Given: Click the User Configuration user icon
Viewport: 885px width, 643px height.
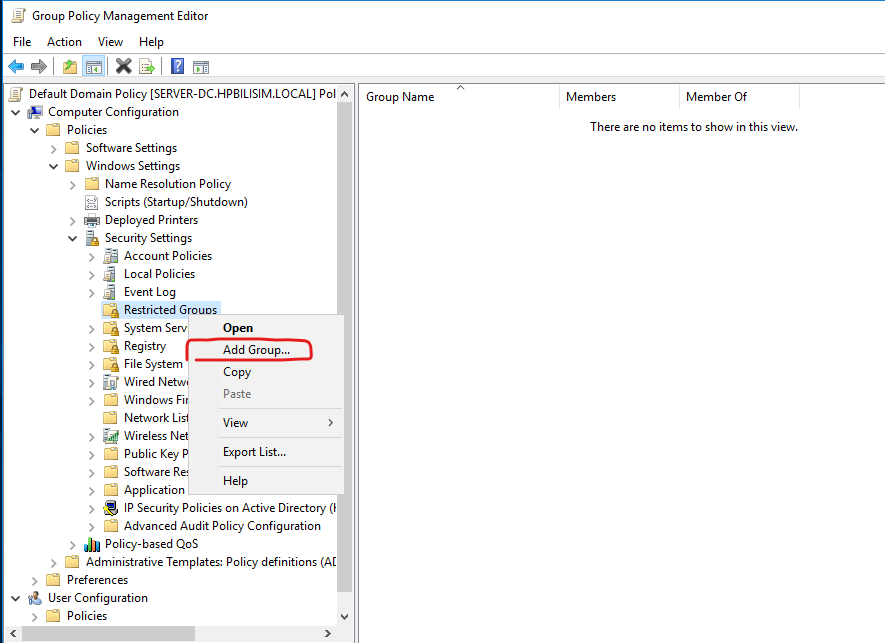Looking at the screenshot, I should [x=35, y=598].
